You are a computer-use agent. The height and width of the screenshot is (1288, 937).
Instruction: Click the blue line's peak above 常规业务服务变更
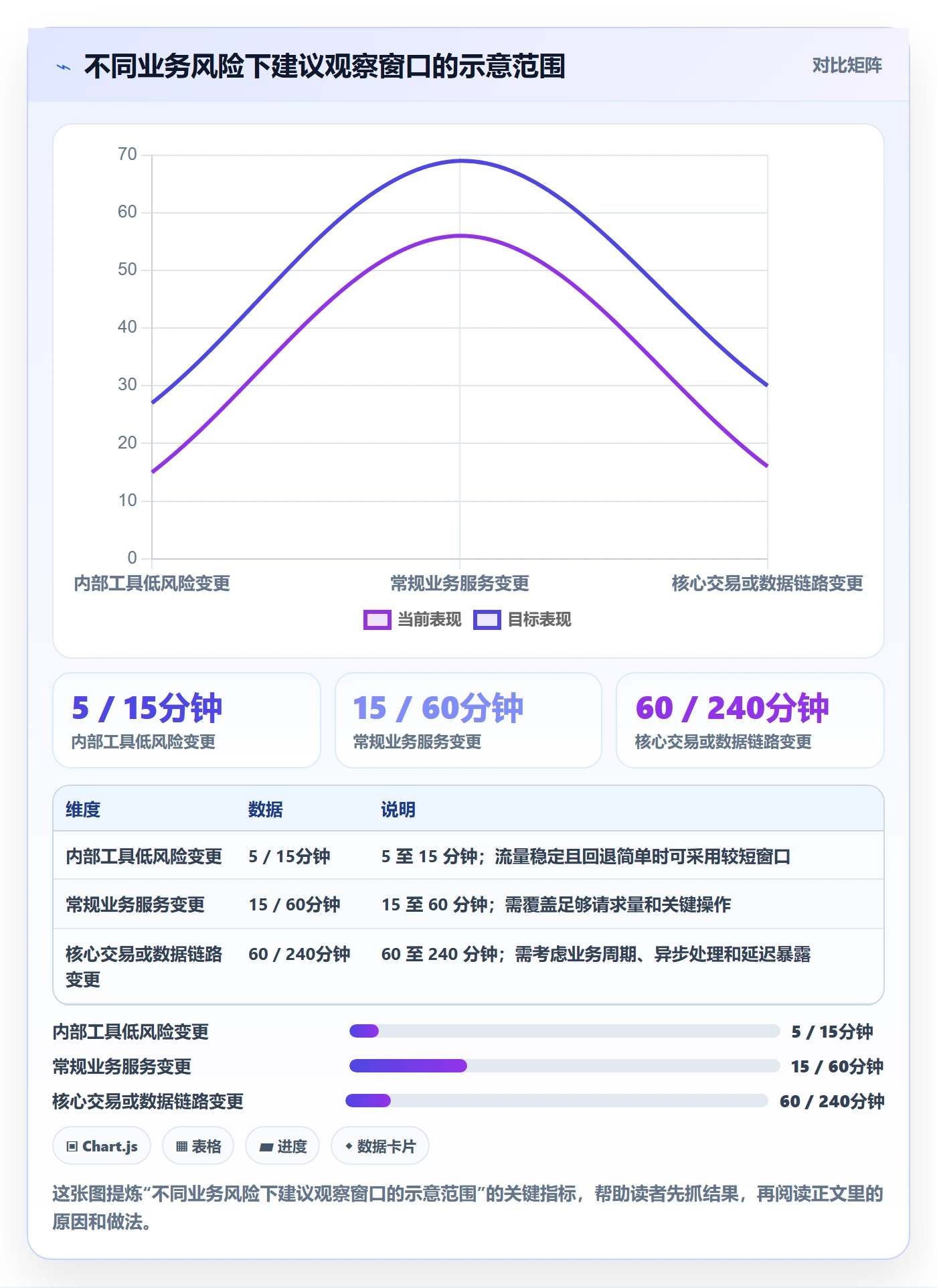[x=460, y=161]
